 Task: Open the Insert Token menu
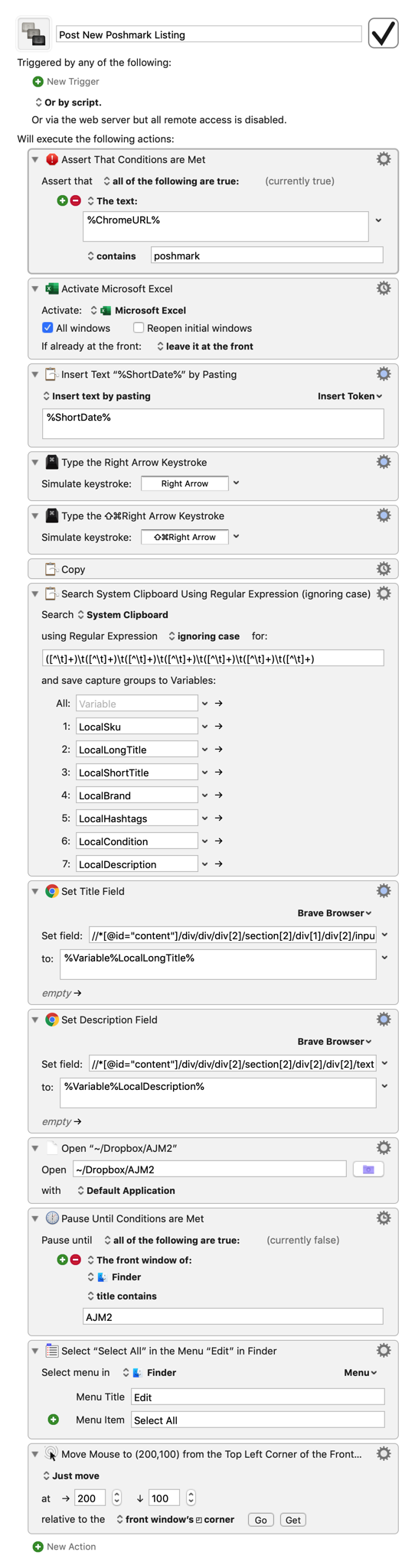click(x=350, y=396)
